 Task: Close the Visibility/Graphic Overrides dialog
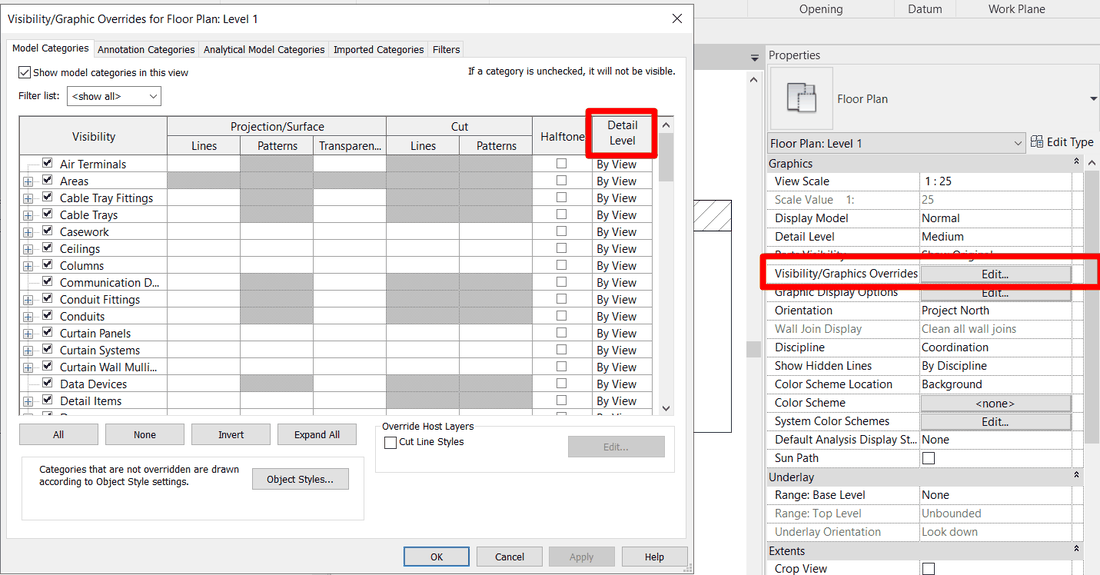coord(677,18)
